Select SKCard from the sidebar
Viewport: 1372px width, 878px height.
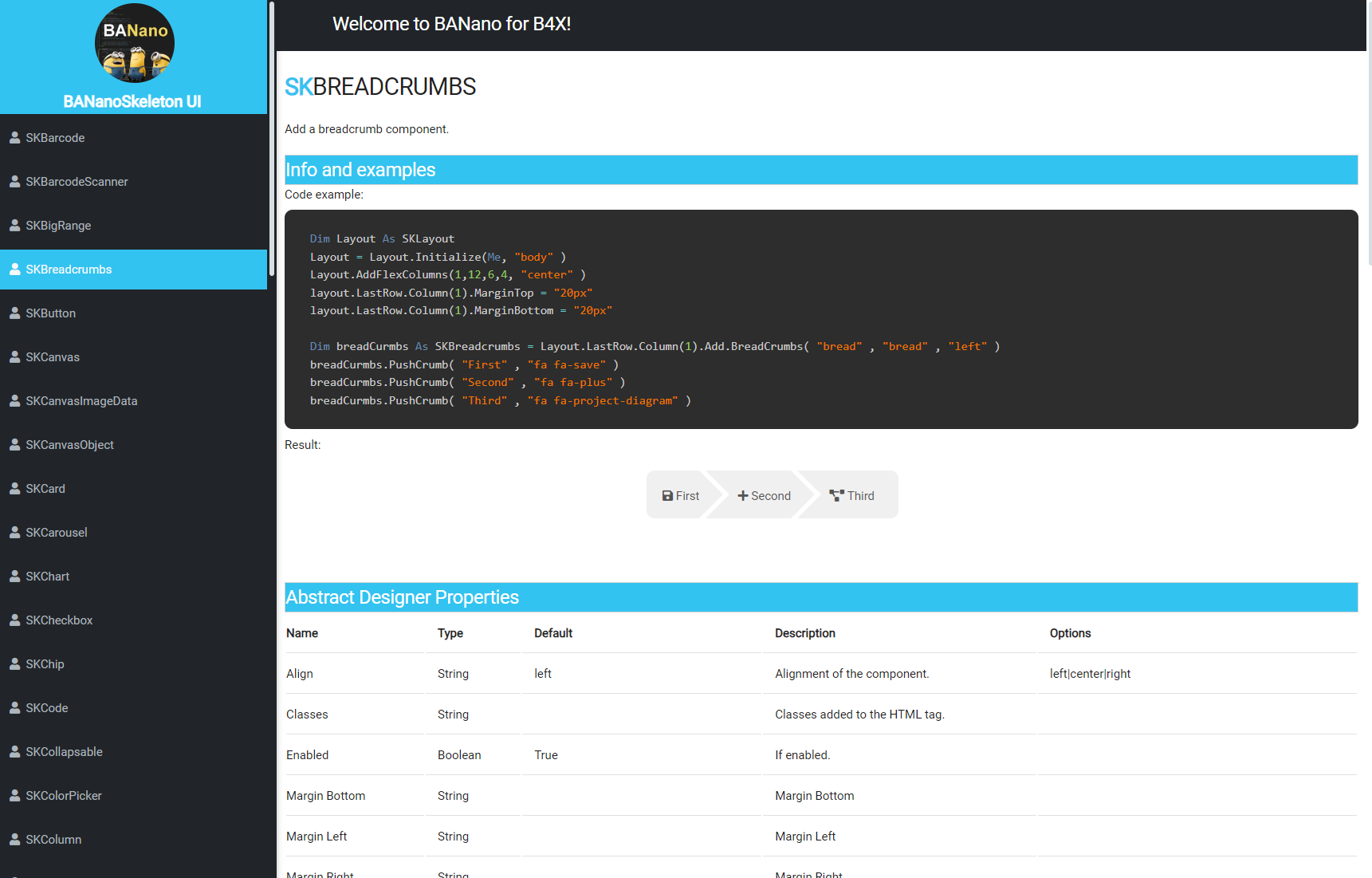[x=45, y=488]
